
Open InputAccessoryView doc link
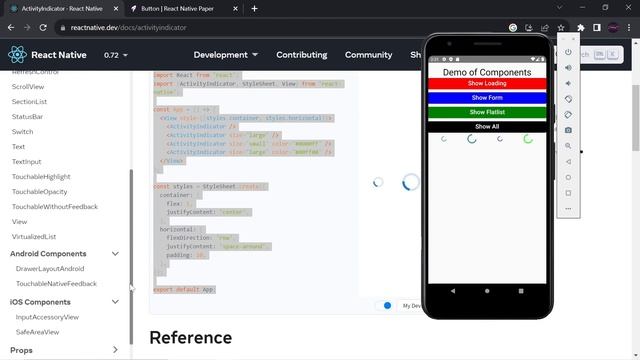pyautogui.click(x=47, y=317)
